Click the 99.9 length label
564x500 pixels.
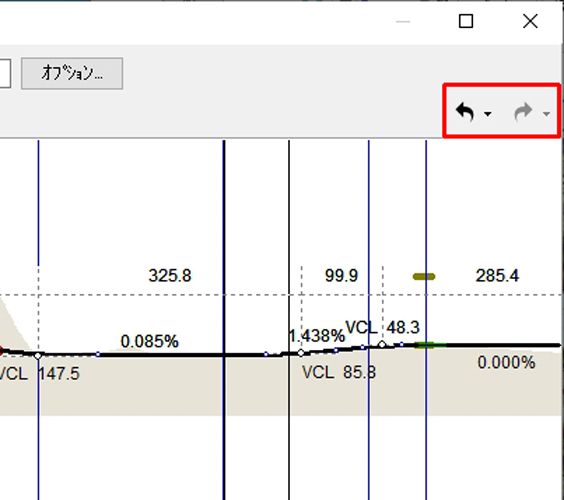pyautogui.click(x=341, y=276)
